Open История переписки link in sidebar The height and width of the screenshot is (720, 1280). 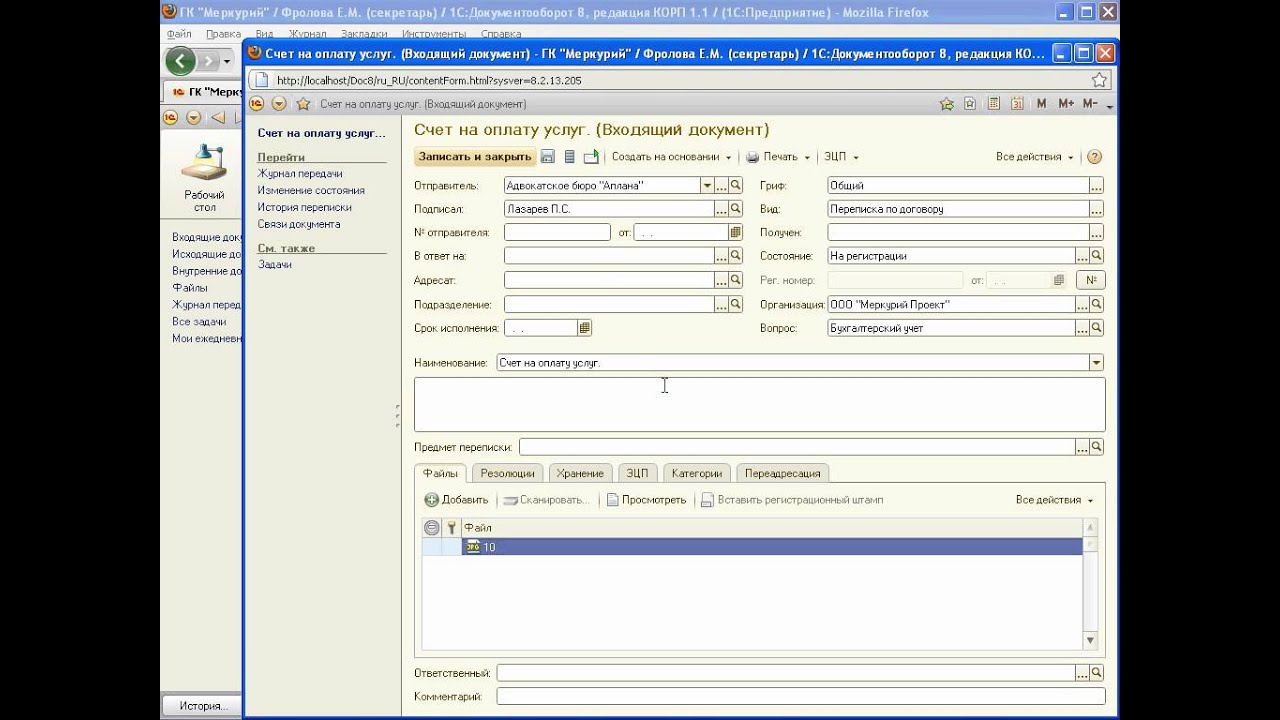[305, 207]
